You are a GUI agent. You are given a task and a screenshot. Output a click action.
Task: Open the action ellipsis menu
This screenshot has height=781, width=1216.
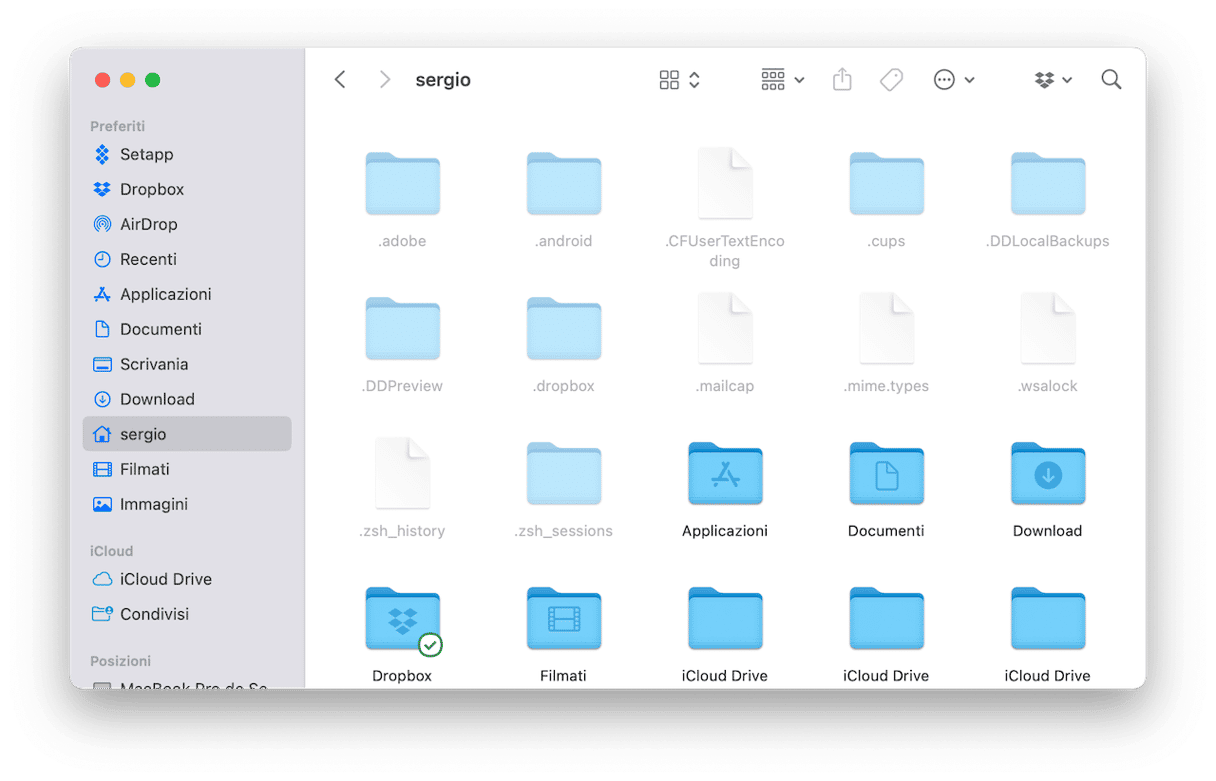pyautogui.click(x=953, y=80)
